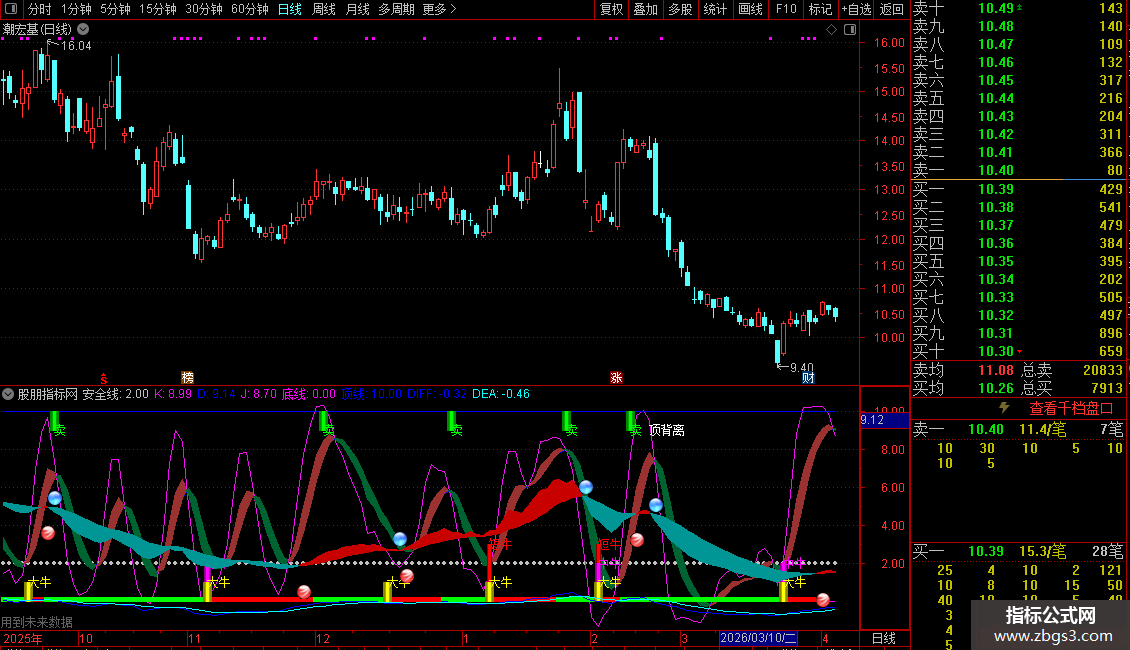1130x650 pixels.
Task: Open the 更多 periods expander
Action: point(439,10)
